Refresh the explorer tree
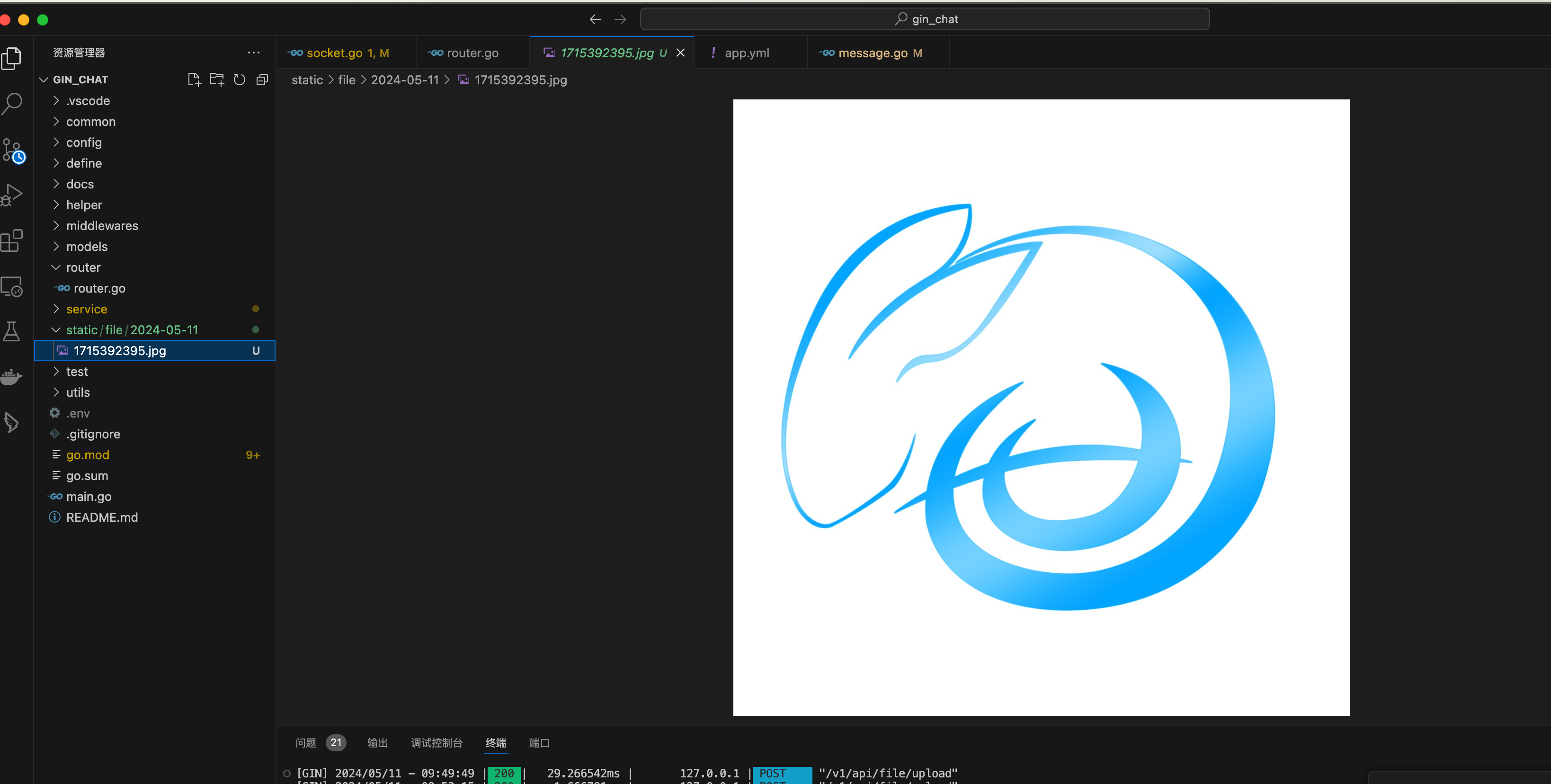 coord(240,80)
